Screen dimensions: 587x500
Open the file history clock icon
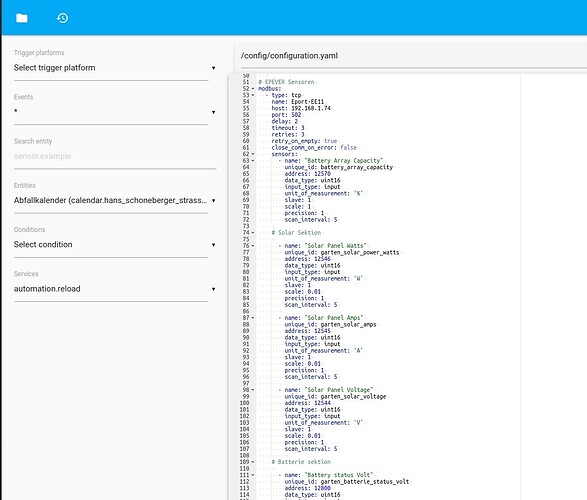click(x=63, y=18)
